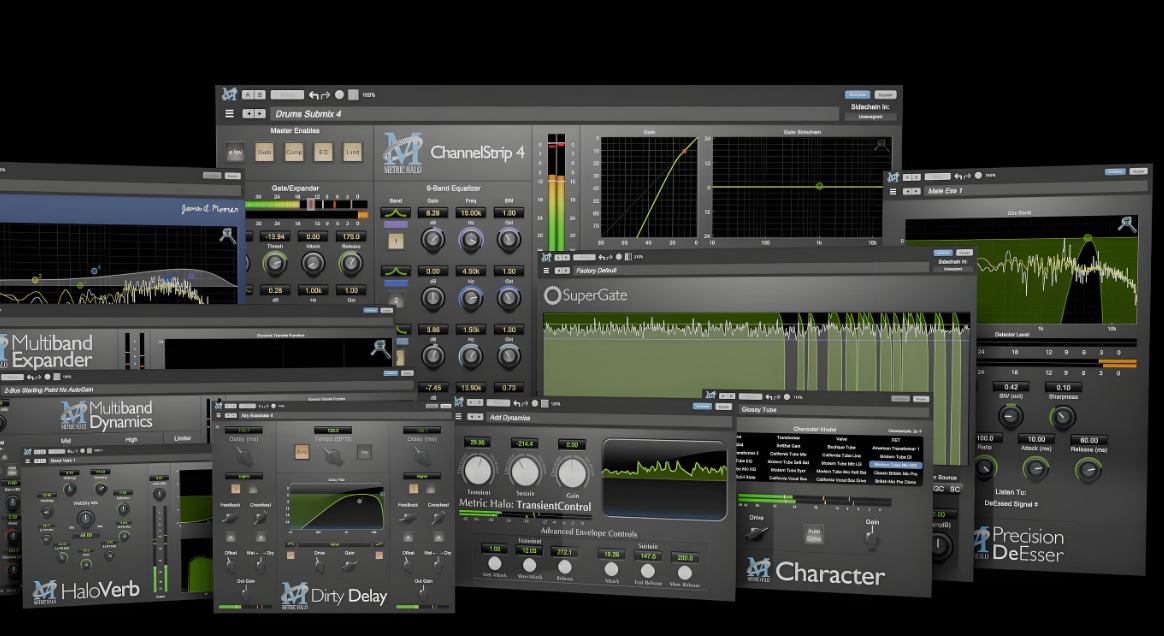The width and height of the screenshot is (1164, 636).
Task: Toggle EQ band 1 enable button
Action: click(396, 241)
